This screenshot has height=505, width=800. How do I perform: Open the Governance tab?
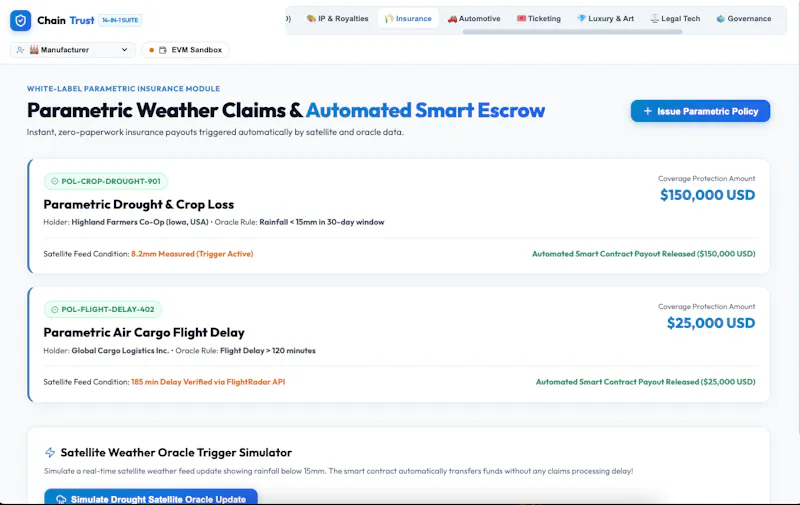(744, 18)
